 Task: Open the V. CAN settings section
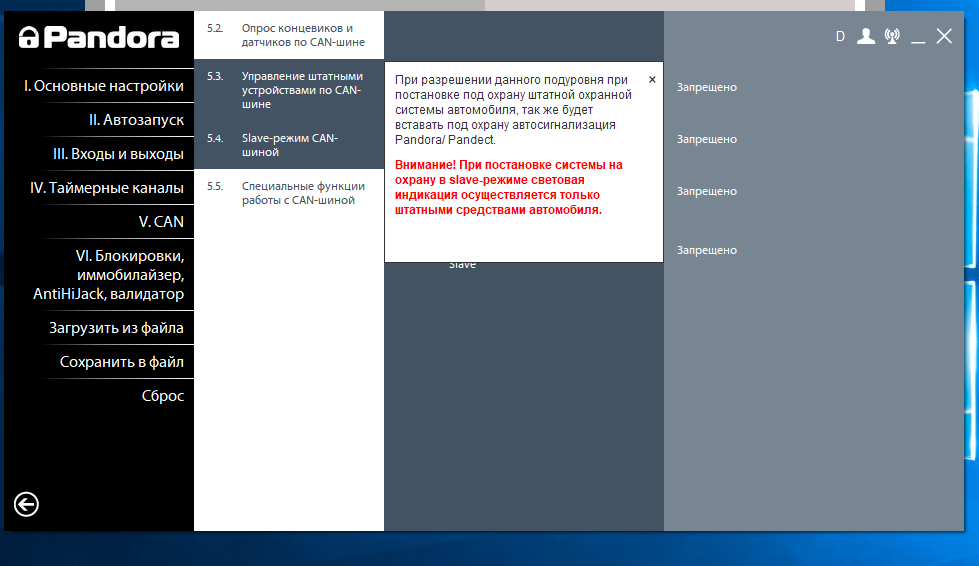pos(161,222)
